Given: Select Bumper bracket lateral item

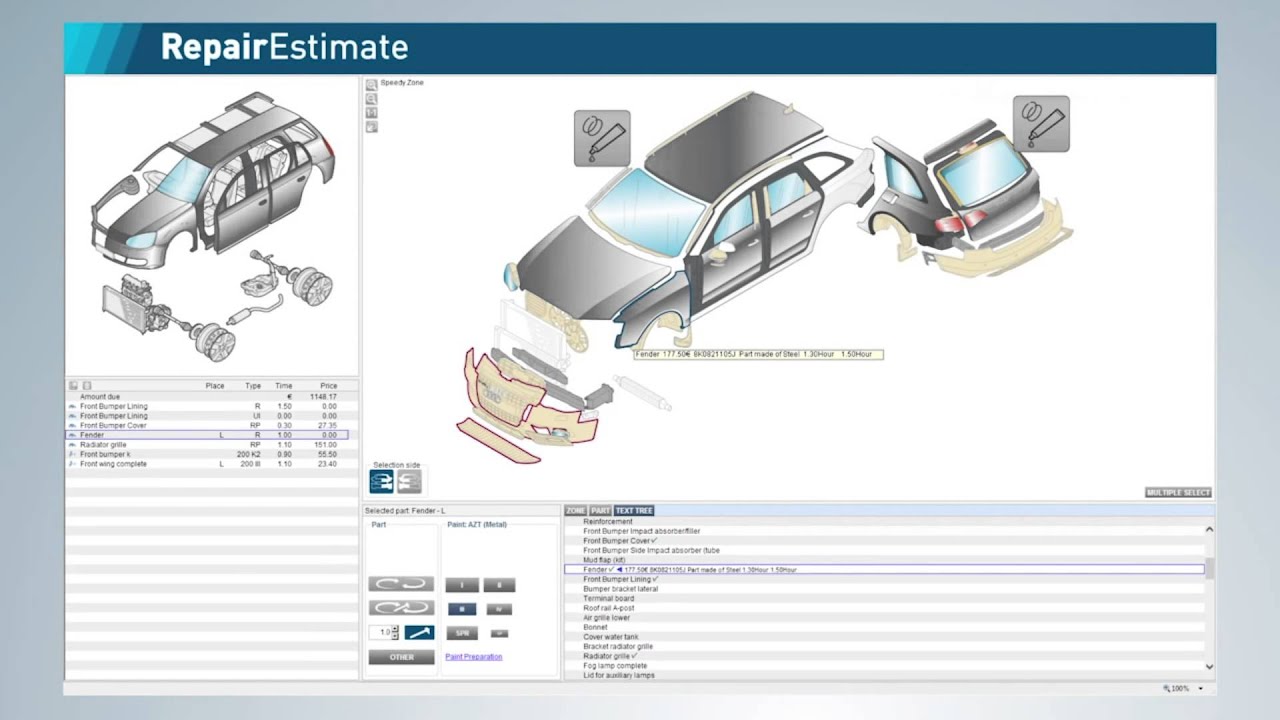Looking at the screenshot, I should (621, 589).
